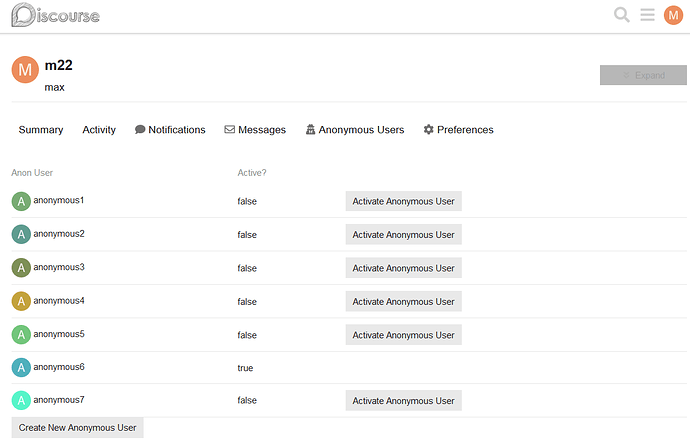Screen dimensions: 690x446
Task: Open anonymous6 username link
Action: (x=59, y=367)
